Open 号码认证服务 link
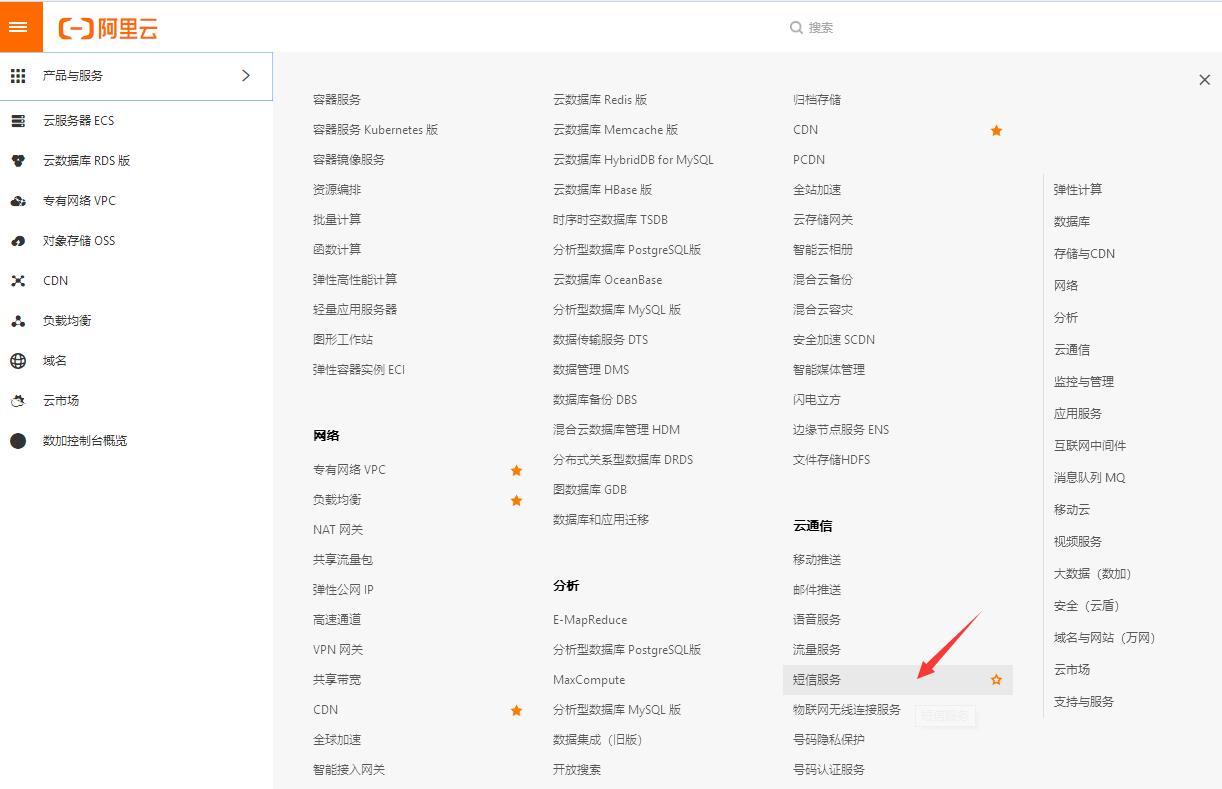Image resolution: width=1222 pixels, height=789 pixels. [829, 770]
